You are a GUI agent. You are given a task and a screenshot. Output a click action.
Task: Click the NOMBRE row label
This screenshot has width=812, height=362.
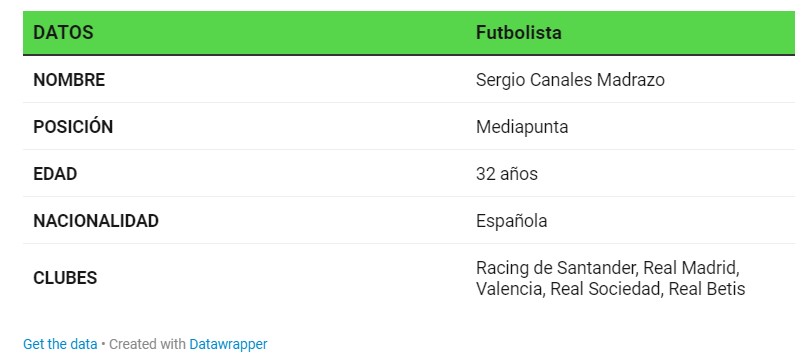pos(69,80)
